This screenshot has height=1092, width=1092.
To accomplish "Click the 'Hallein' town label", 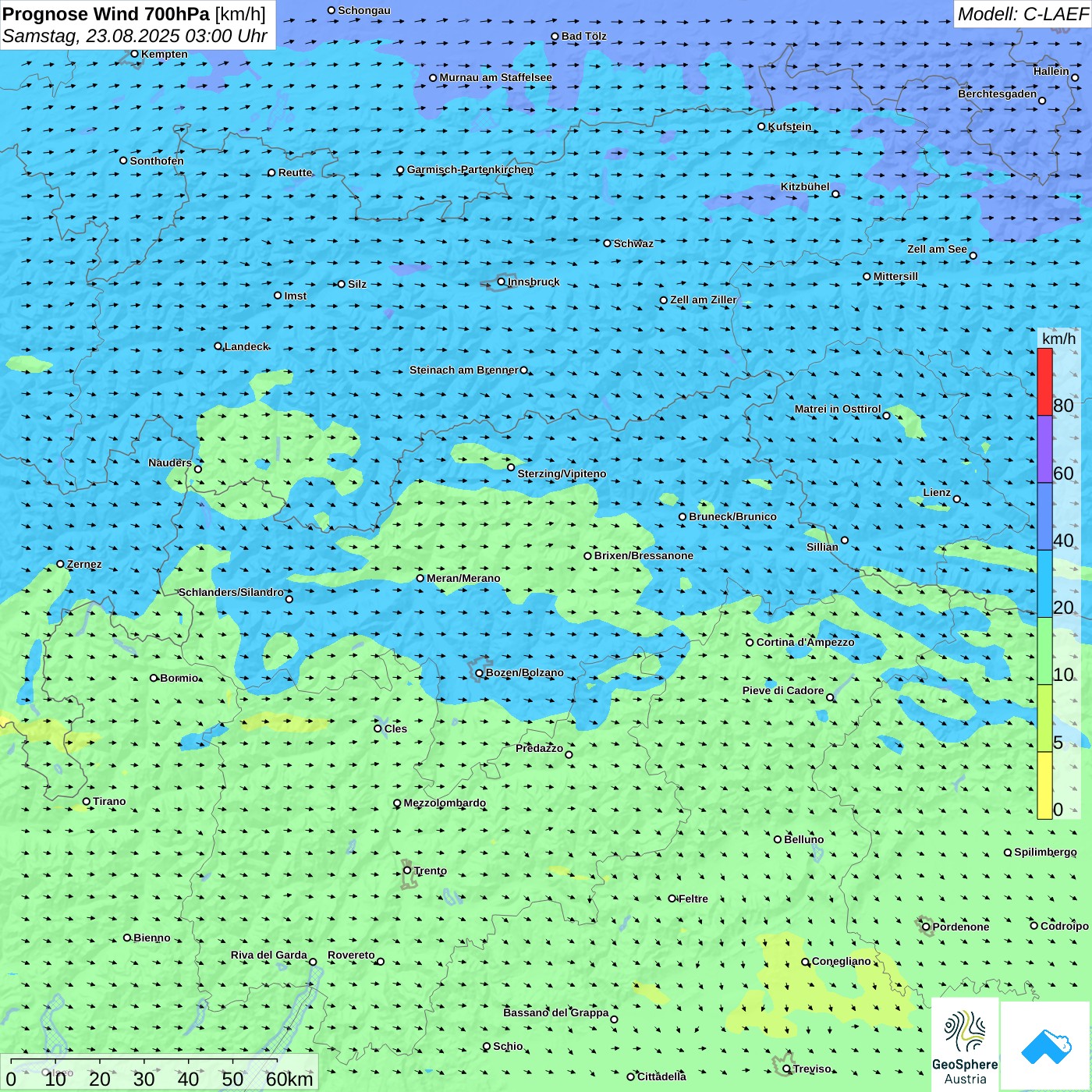I will [x=1051, y=71].
